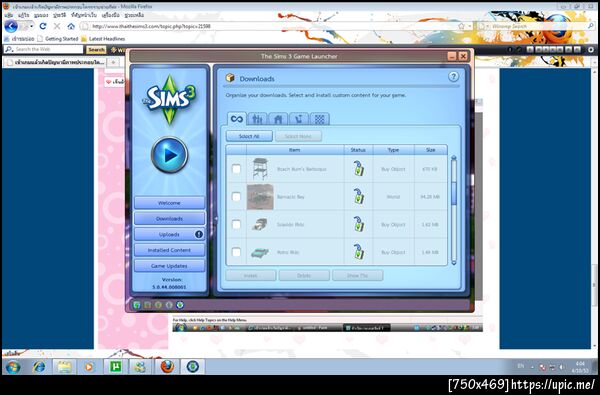This screenshot has height=395, width=600.
Task: Click the Status column header
Action: pyautogui.click(x=358, y=150)
